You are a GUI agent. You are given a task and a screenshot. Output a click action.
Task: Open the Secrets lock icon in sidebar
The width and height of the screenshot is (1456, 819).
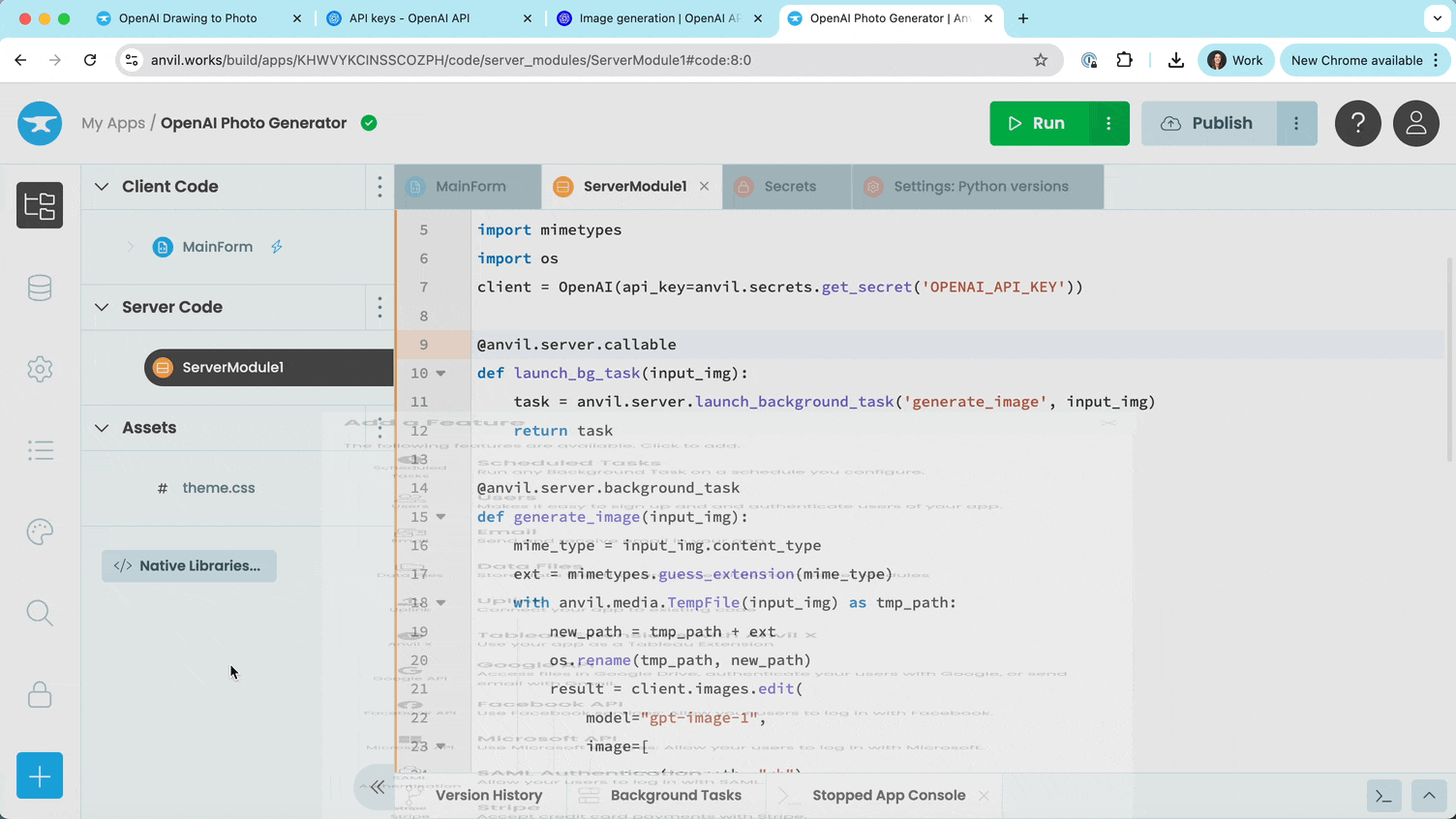coord(40,694)
